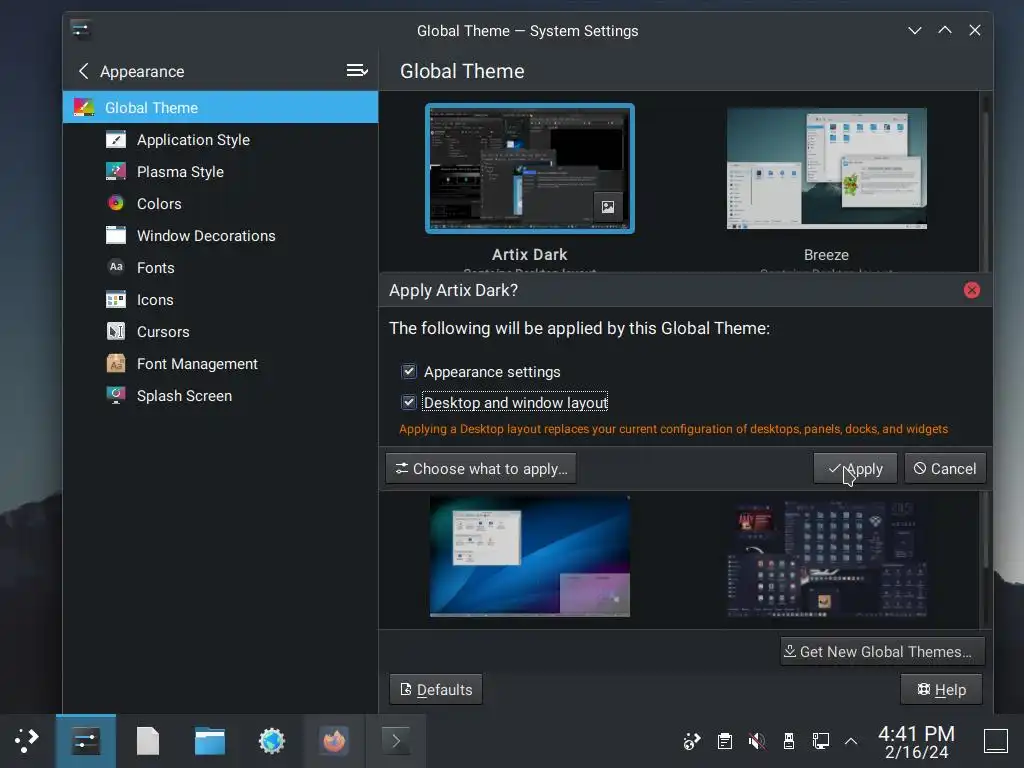This screenshot has width=1024, height=768.
Task: Click the system update tray icon
Action: 692,741
